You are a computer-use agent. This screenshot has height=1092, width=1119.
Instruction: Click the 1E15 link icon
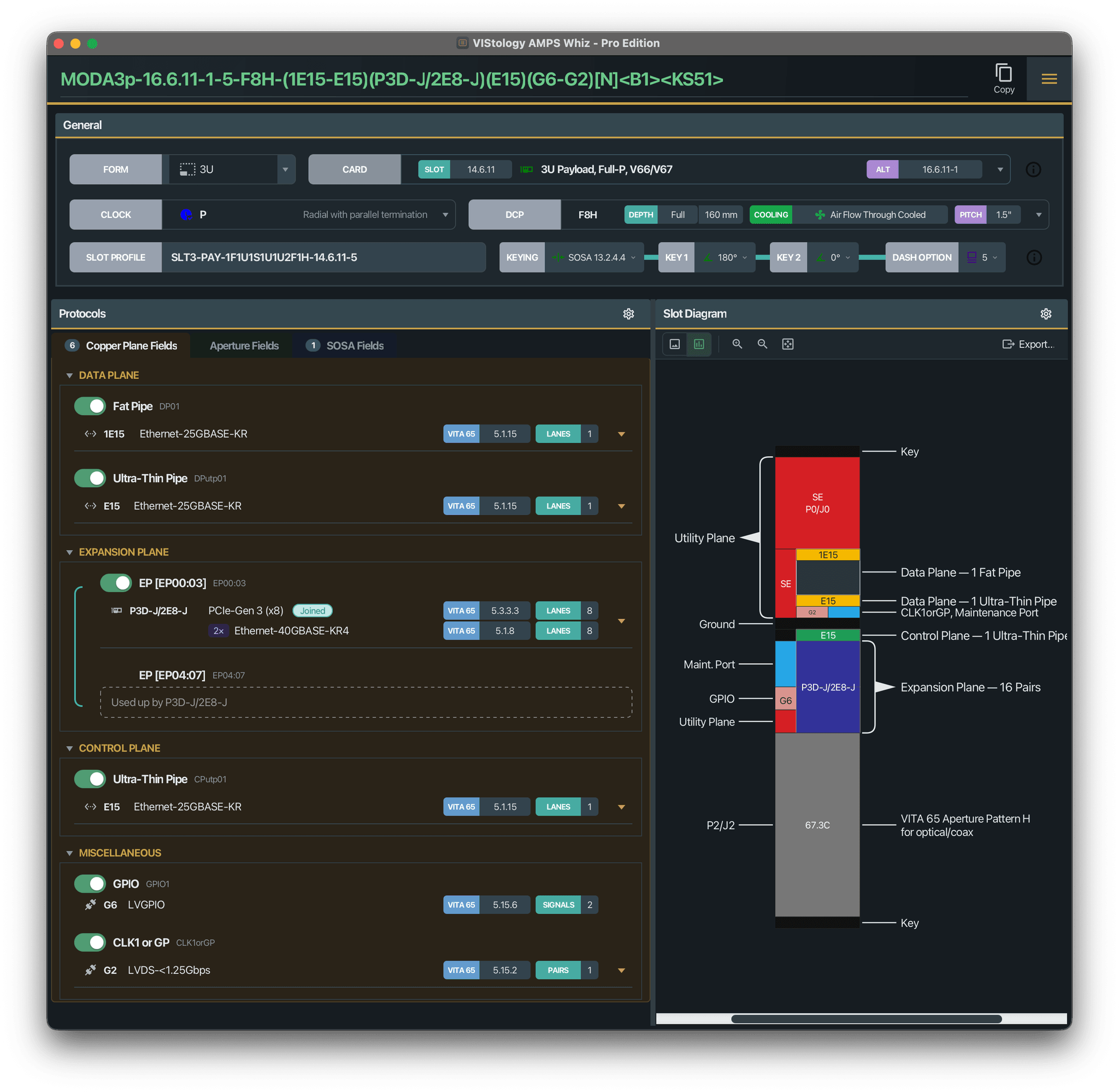tap(90, 434)
